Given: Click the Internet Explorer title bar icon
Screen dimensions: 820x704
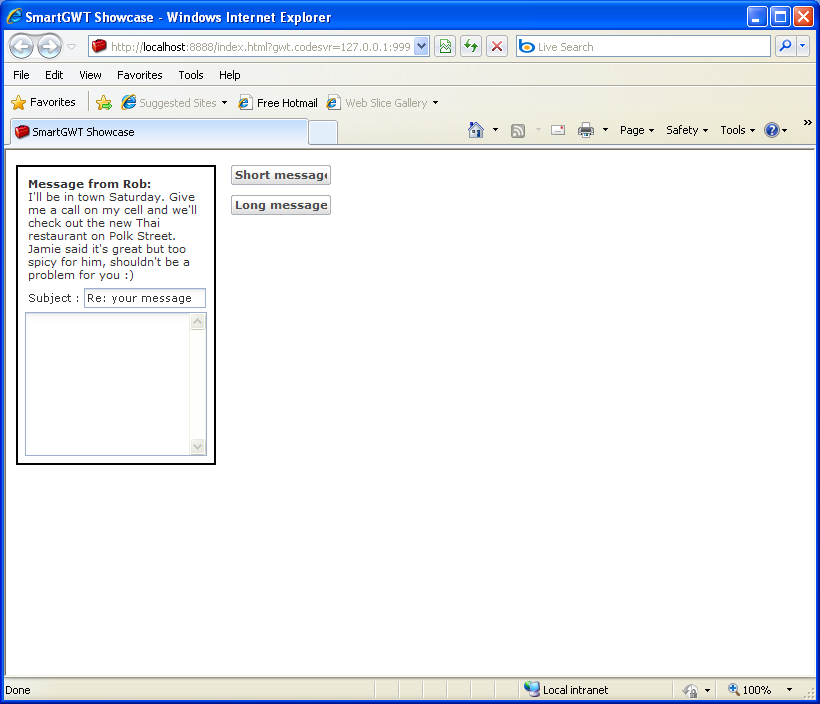Looking at the screenshot, I should point(14,16).
